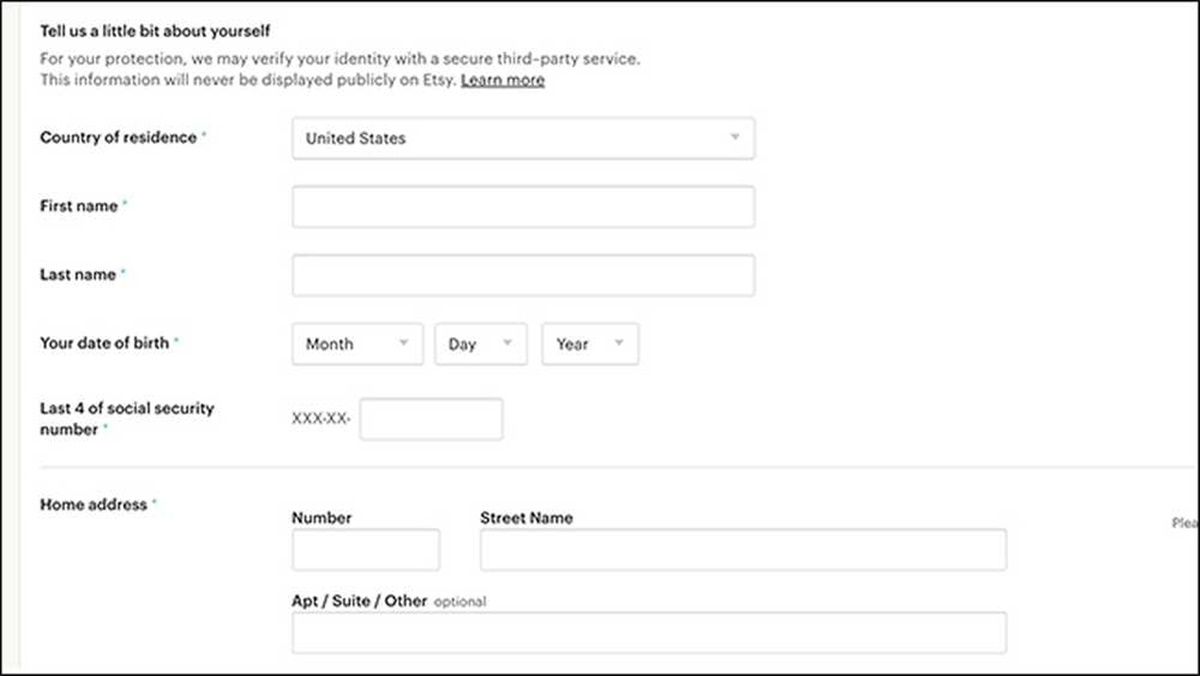The width and height of the screenshot is (1200, 676).
Task: Click the Apt / Suite / Other field
Action: tap(649, 633)
